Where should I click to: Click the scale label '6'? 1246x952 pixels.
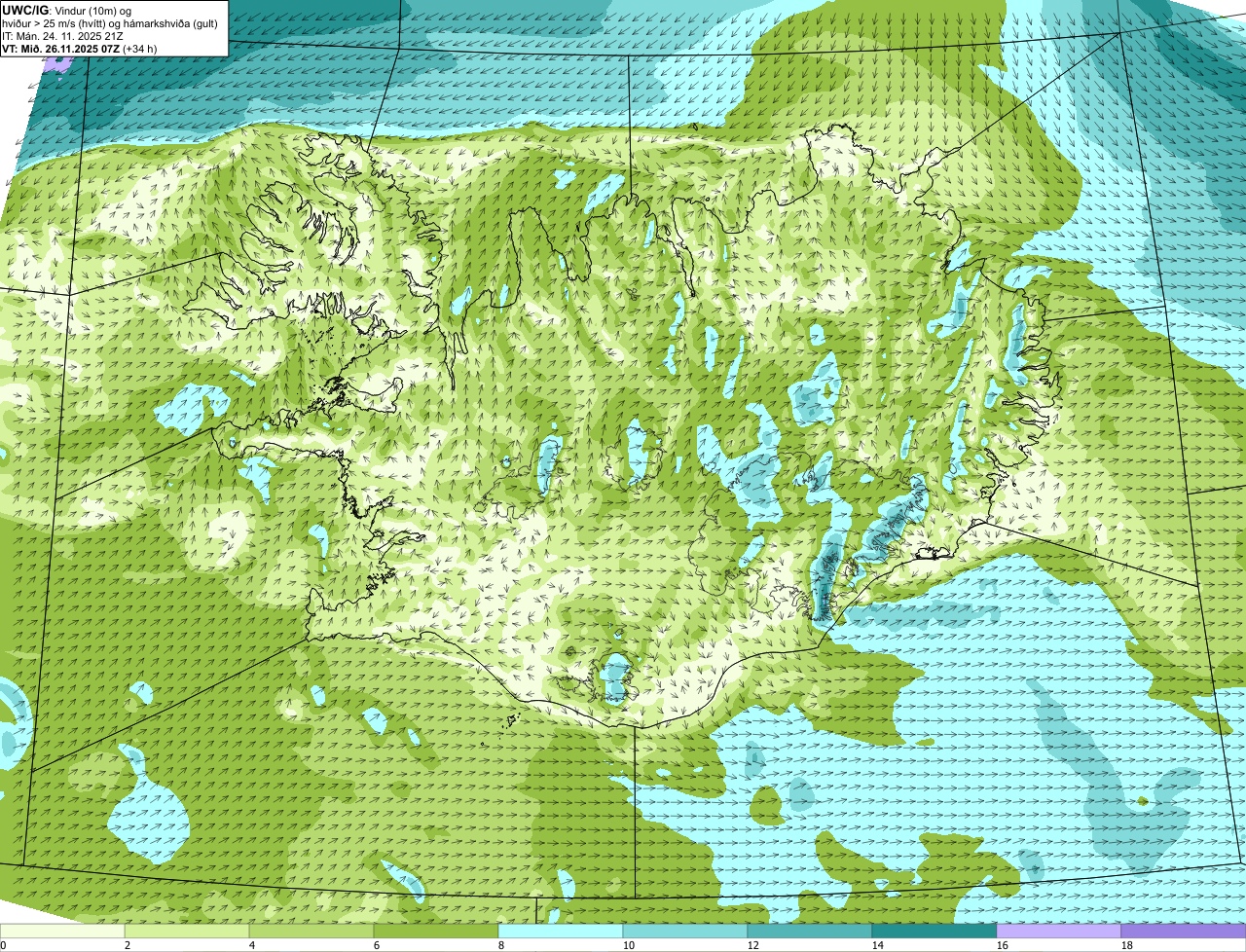(377, 945)
